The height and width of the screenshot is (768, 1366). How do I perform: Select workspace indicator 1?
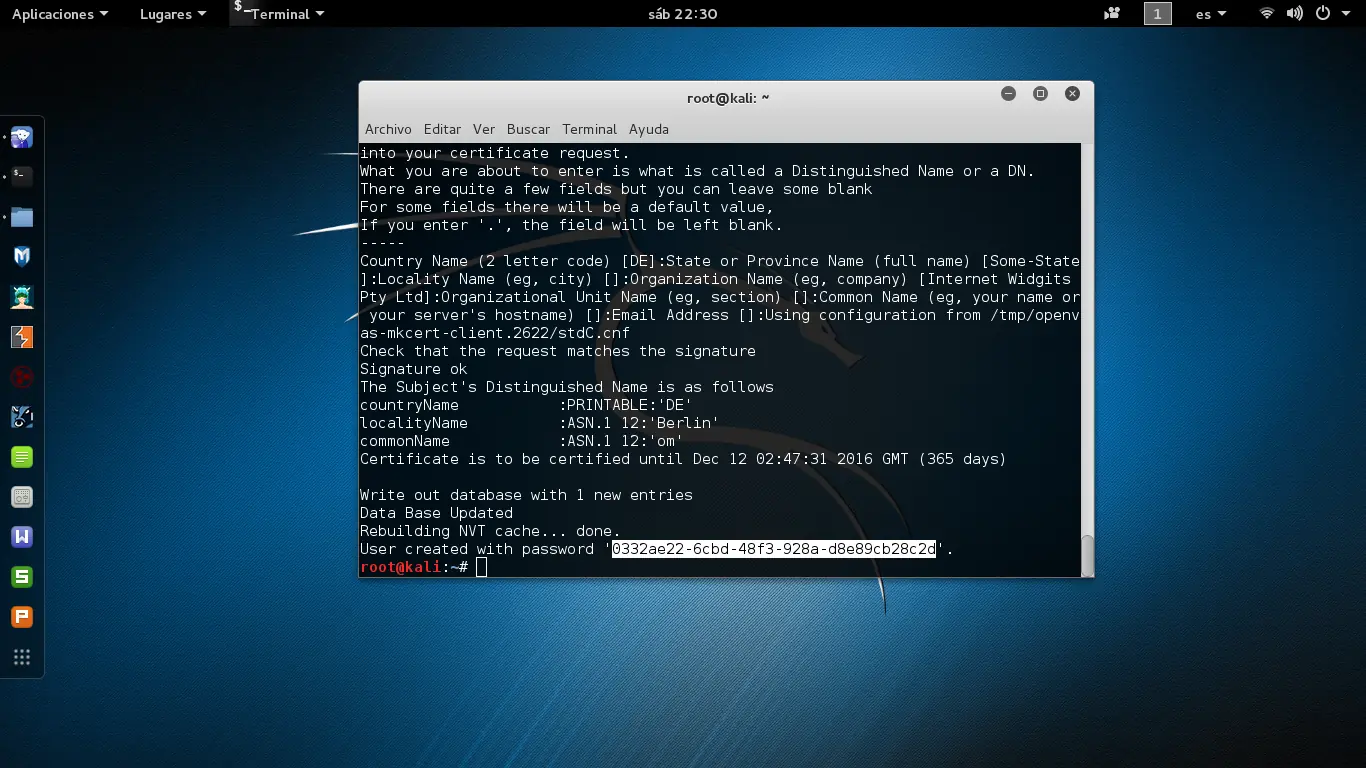coord(1157,14)
